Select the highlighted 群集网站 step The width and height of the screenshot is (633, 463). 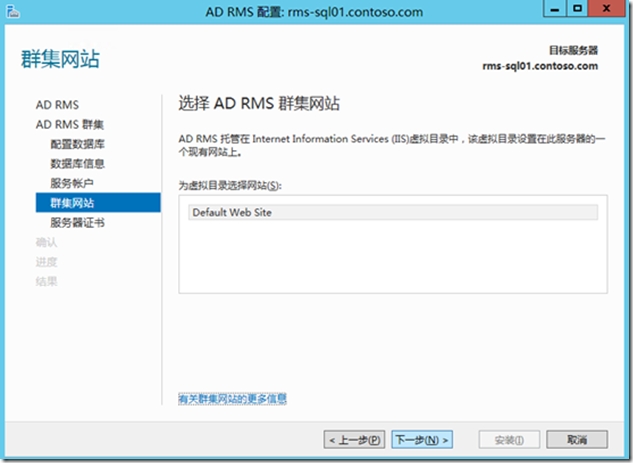click(98, 203)
